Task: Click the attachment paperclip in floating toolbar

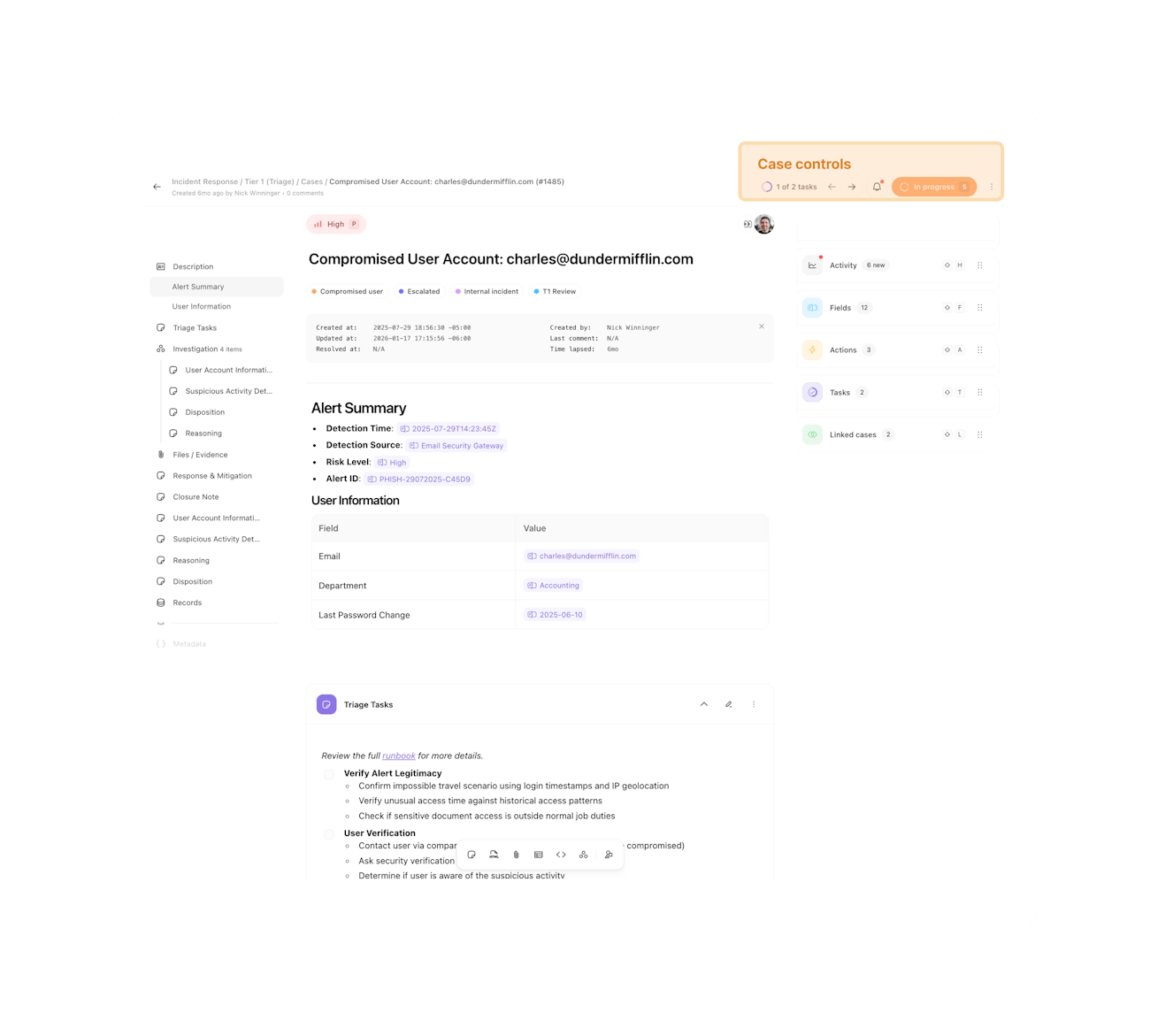Action: (517, 855)
